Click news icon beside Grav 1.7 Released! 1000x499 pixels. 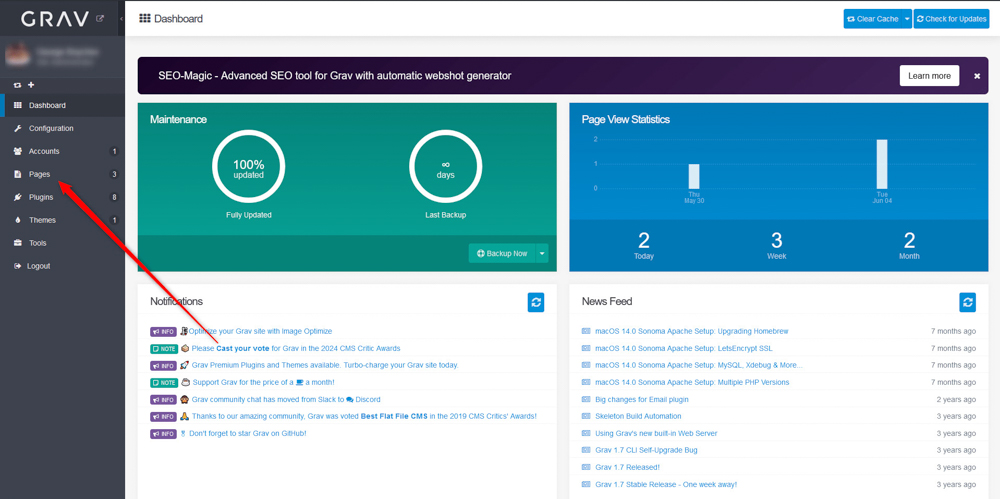point(586,467)
